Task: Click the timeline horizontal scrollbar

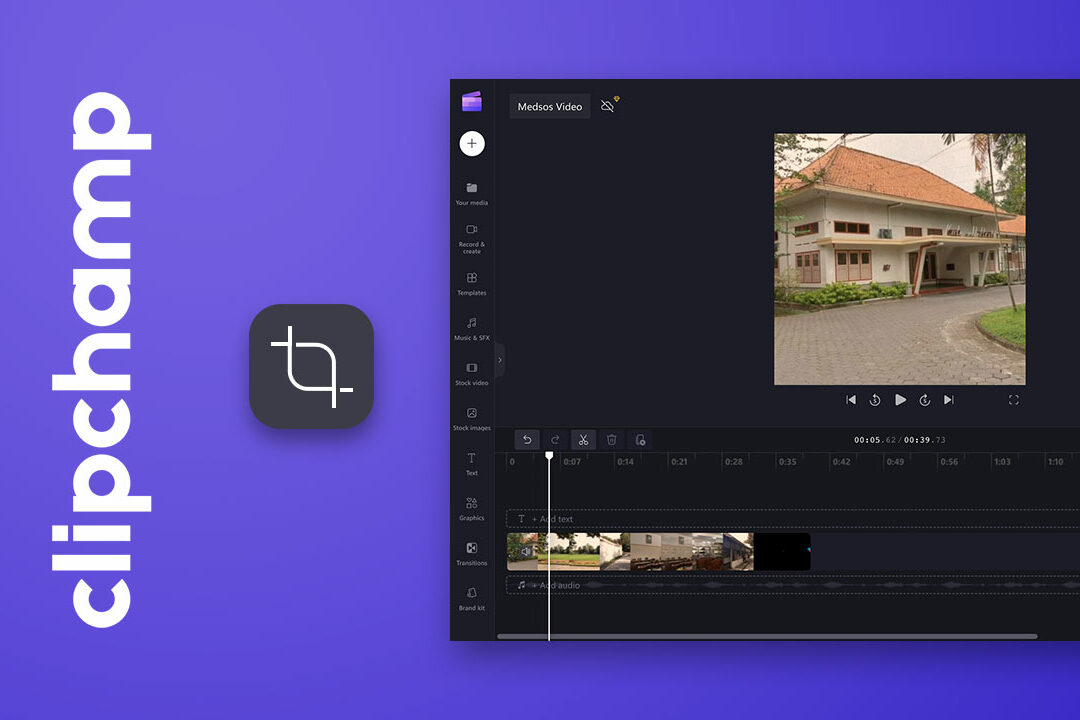Action: [x=770, y=636]
